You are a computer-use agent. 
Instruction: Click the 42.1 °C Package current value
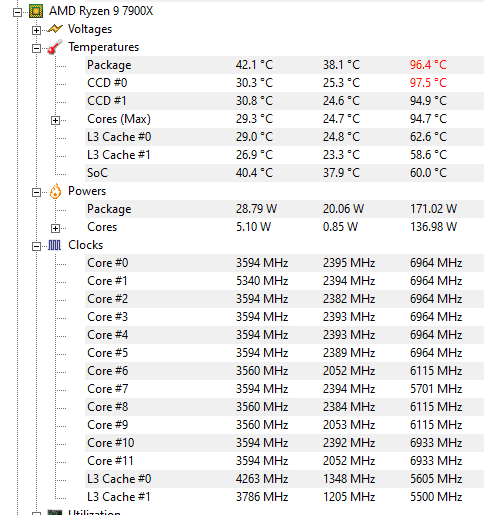(x=254, y=65)
